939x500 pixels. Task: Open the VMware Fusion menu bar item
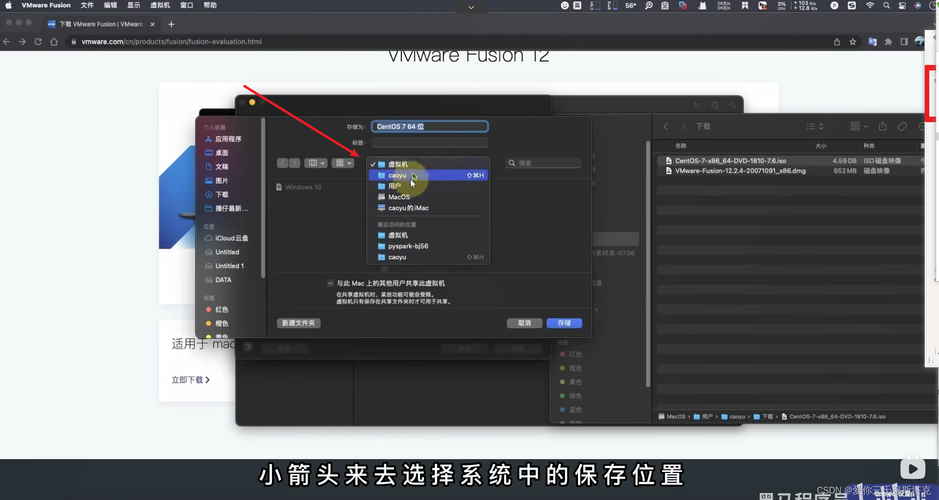(x=46, y=5)
